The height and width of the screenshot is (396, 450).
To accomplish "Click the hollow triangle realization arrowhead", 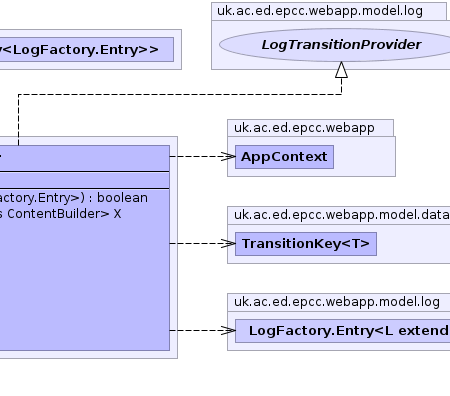I will click(341, 70).
